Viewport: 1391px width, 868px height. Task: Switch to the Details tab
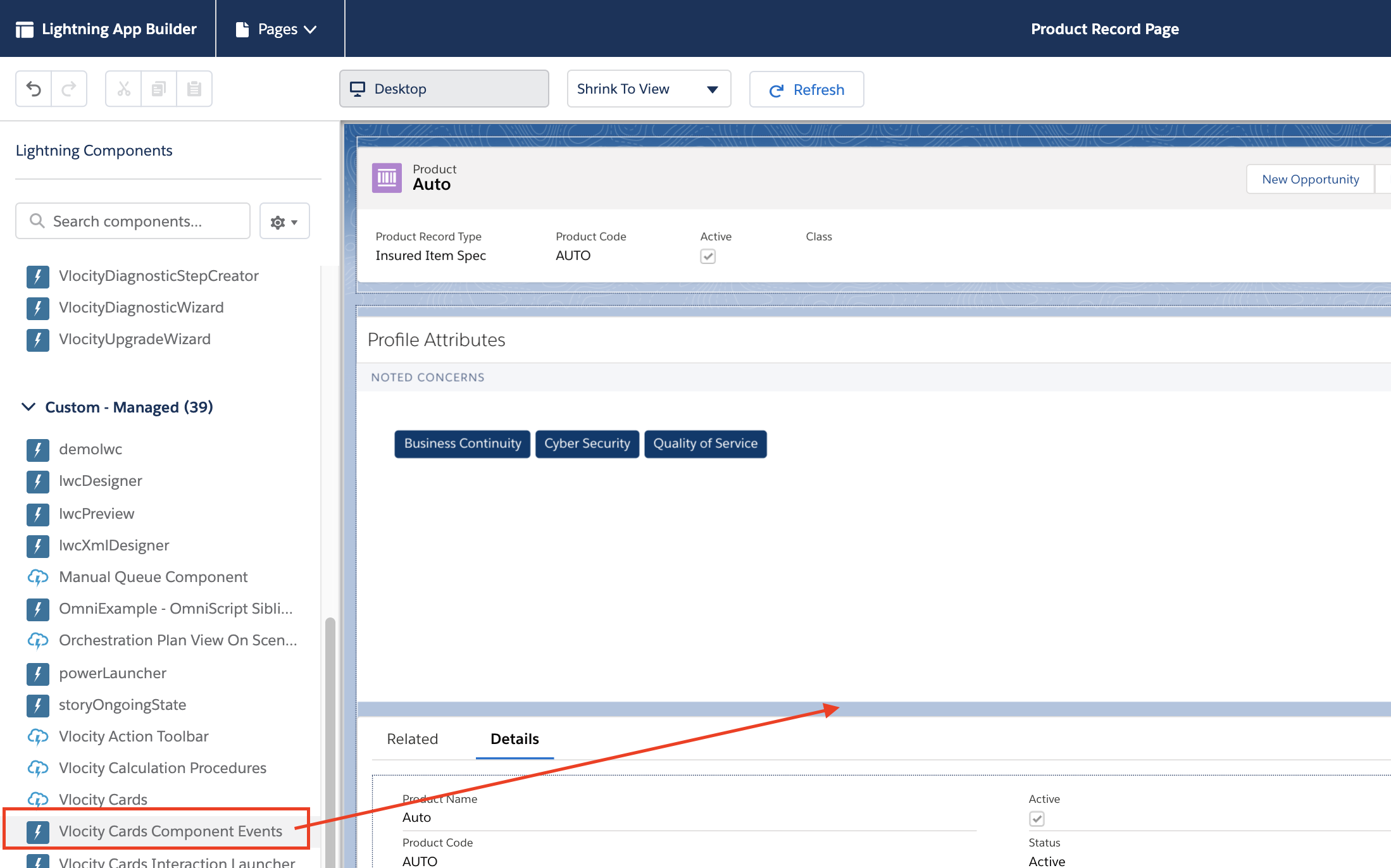point(515,739)
